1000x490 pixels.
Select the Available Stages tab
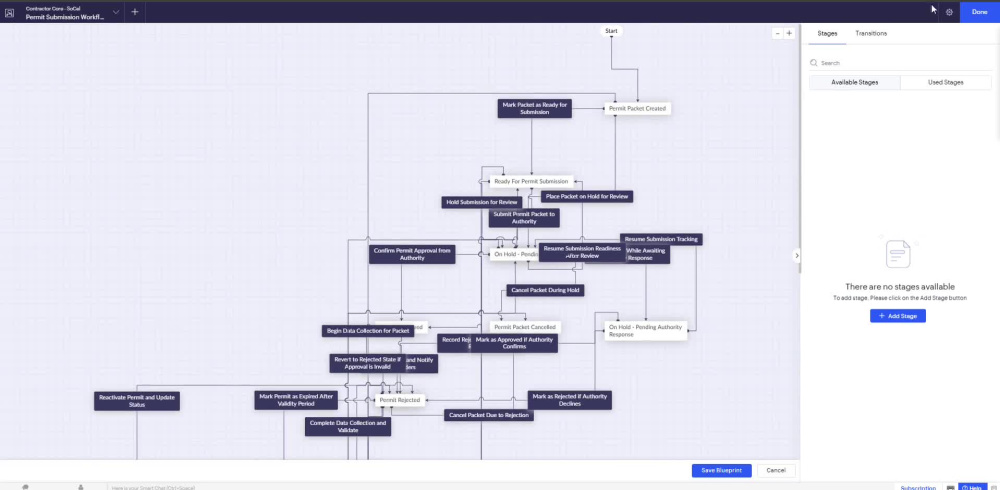[855, 82]
